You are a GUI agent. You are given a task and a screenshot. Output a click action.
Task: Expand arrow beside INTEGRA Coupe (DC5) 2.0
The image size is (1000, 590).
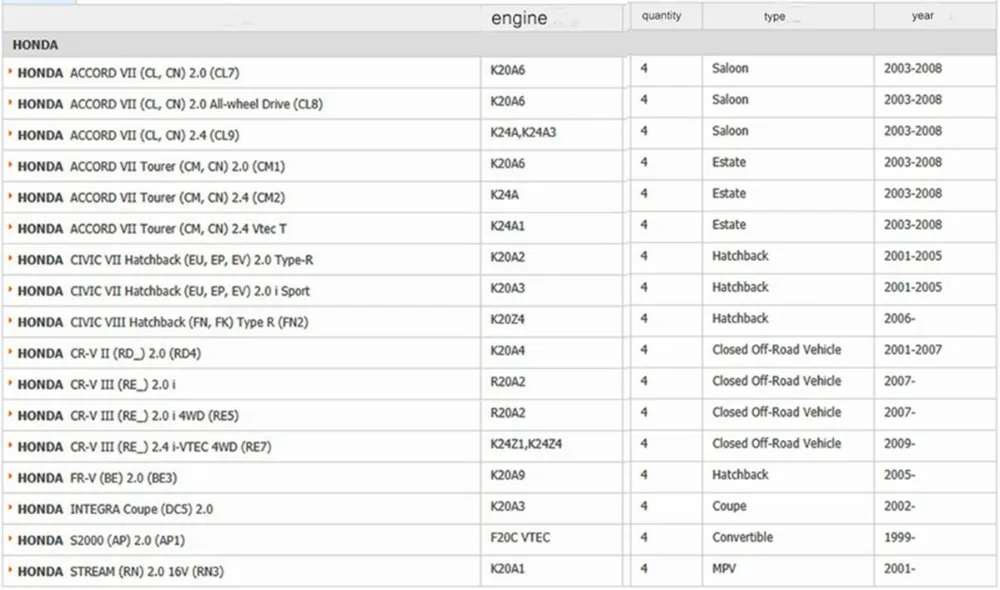pyautogui.click(x=10, y=509)
